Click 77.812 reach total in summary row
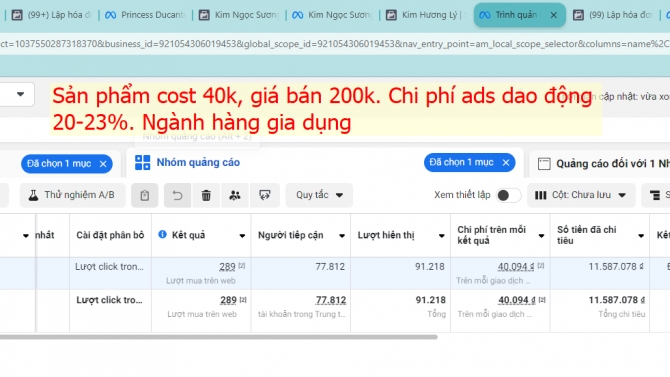The height and width of the screenshot is (377, 670). (x=331, y=300)
